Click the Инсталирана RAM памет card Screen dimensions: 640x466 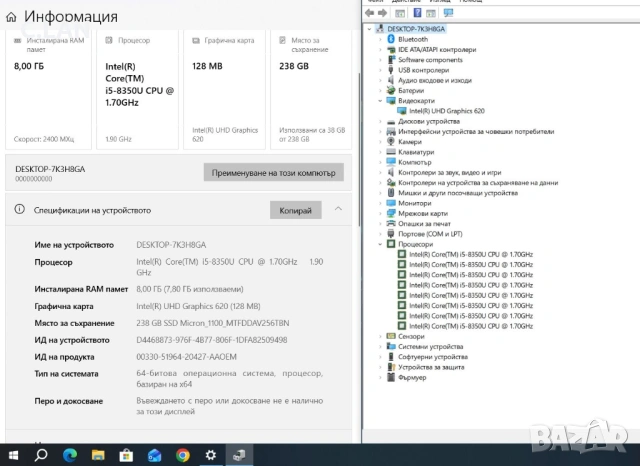[x=49, y=90]
